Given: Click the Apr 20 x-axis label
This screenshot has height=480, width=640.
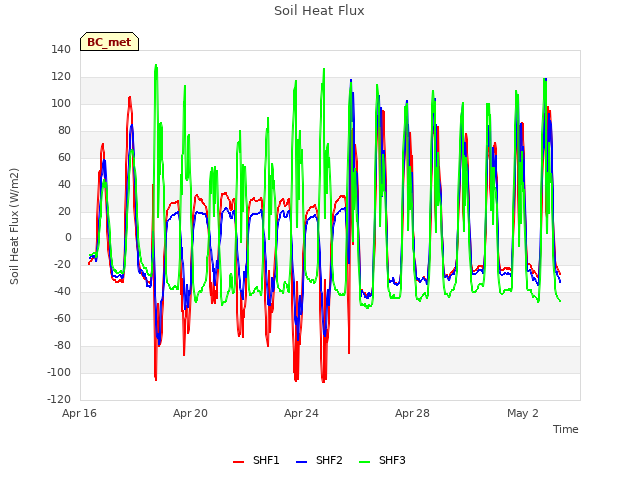Looking at the screenshot, I should click(x=190, y=413).
